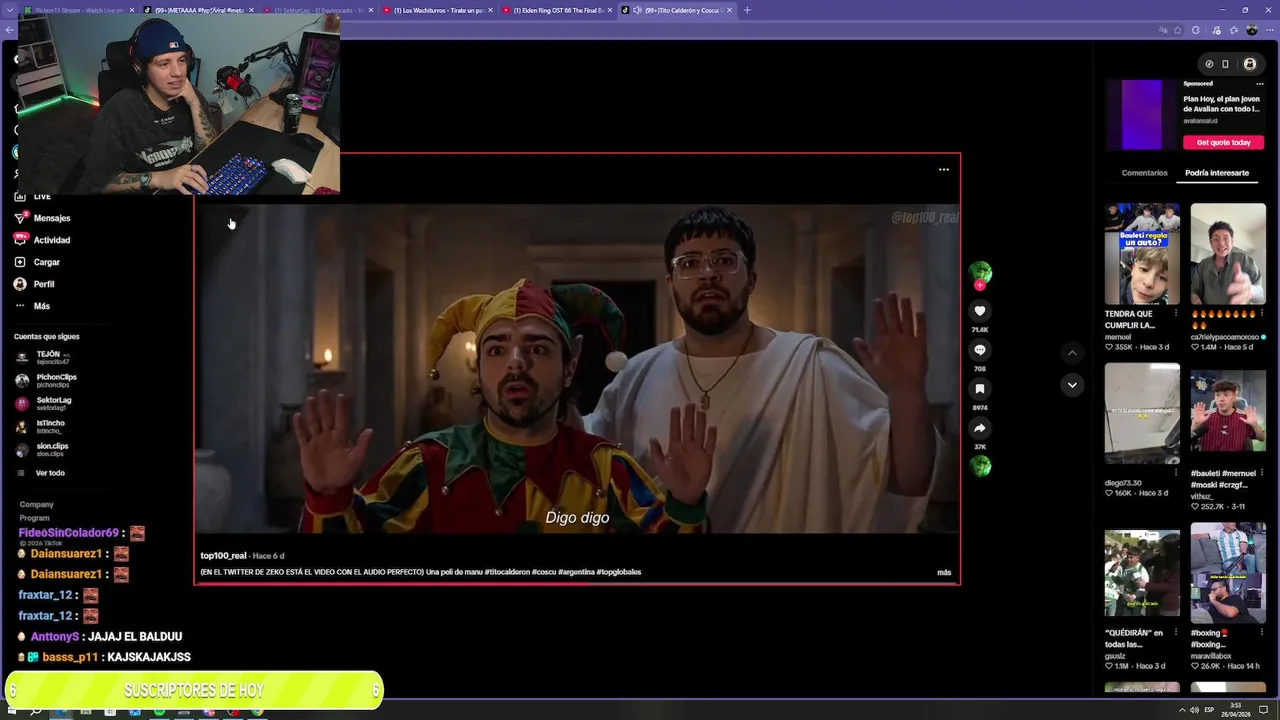Open the vithuz_ author name under card
Image resolution: width=1280 pixels, height=720 pixels.
[x=1203, y=496]
